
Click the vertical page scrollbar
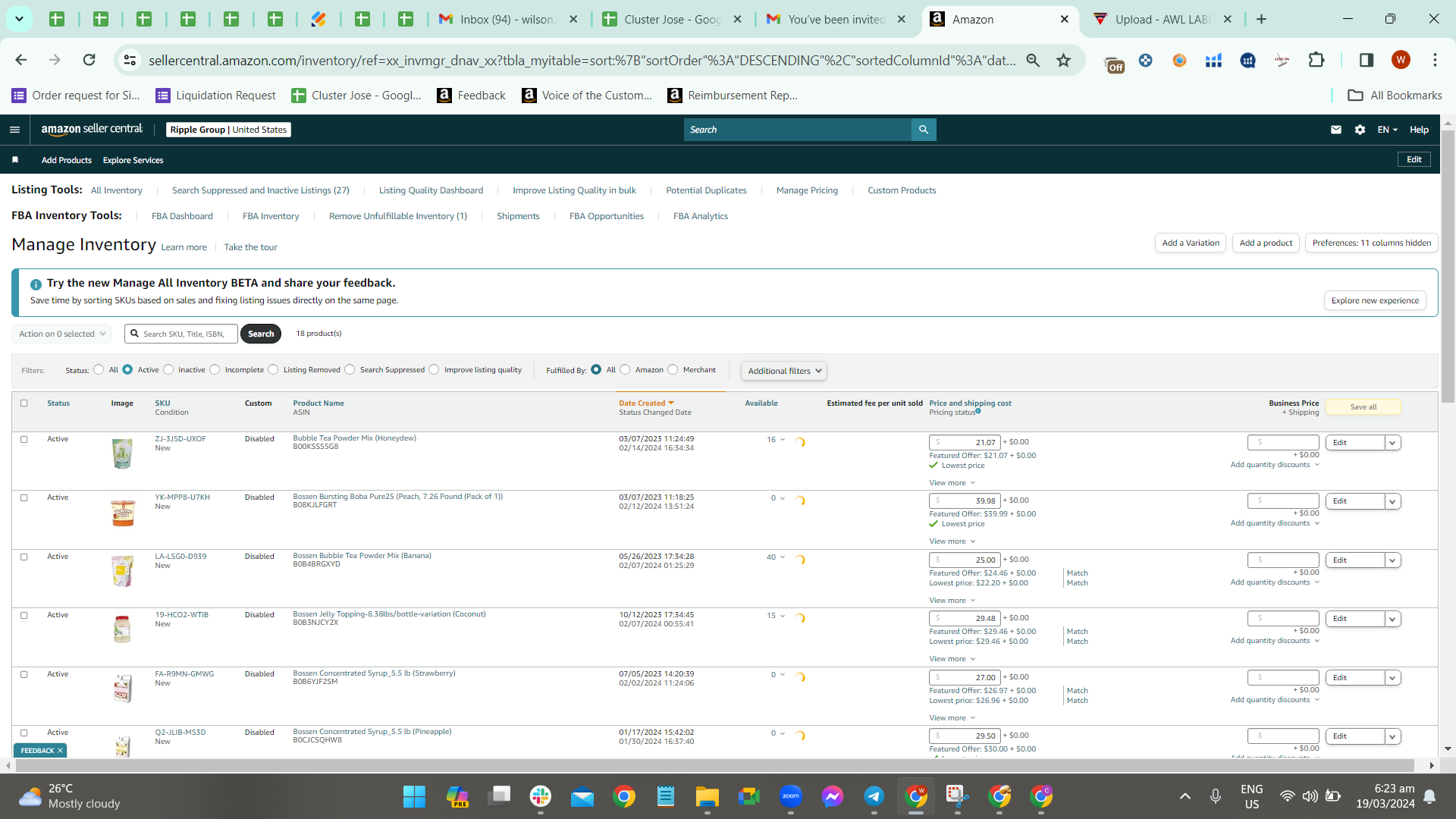[1448, 265]
